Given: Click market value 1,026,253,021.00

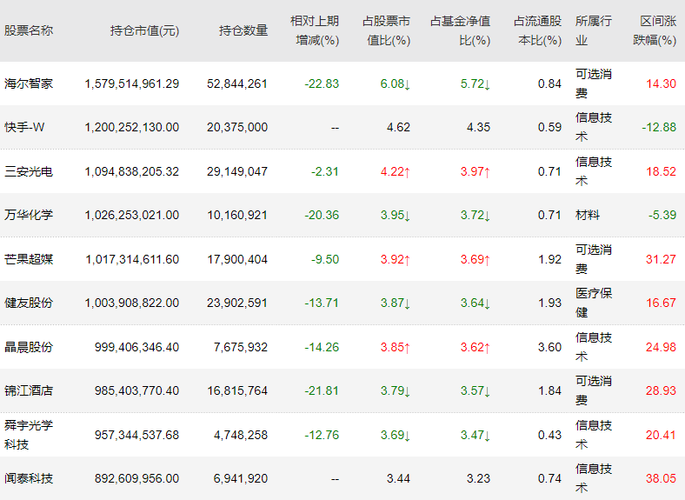Looking at the screenshot, I should click(132, 215).
